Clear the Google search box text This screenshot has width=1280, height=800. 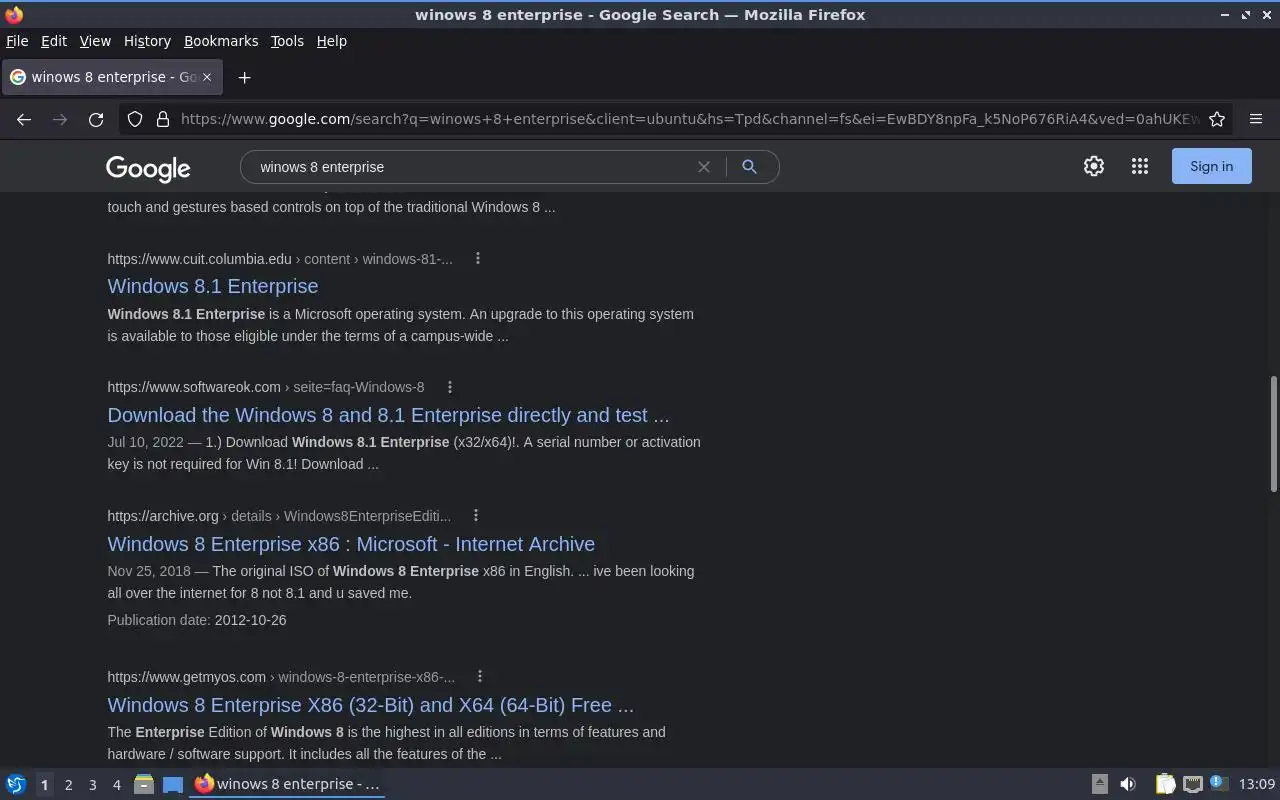pyautogui.click(x=704, y=167)
